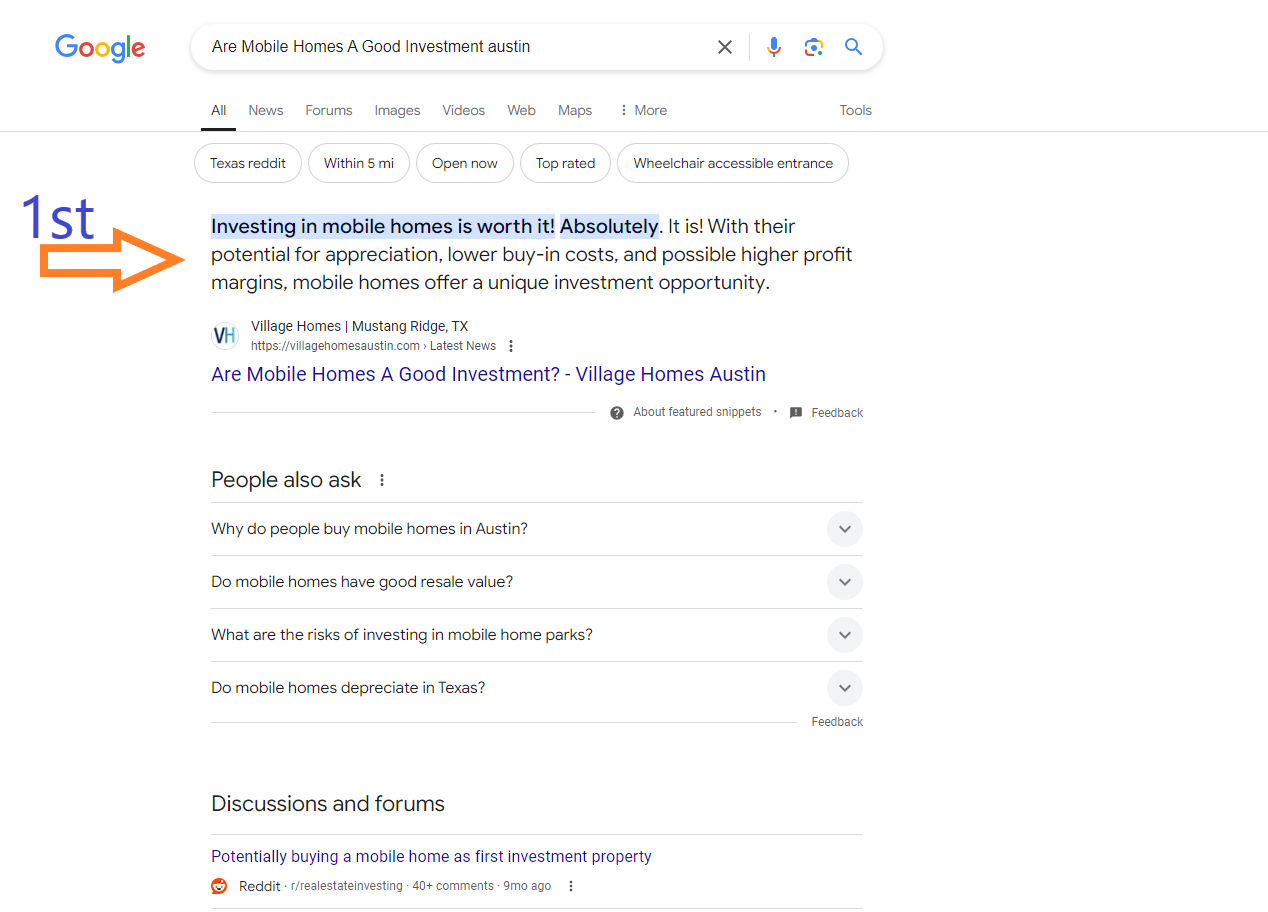Open three-dot options next to People also ask

(x=382, y=480)
